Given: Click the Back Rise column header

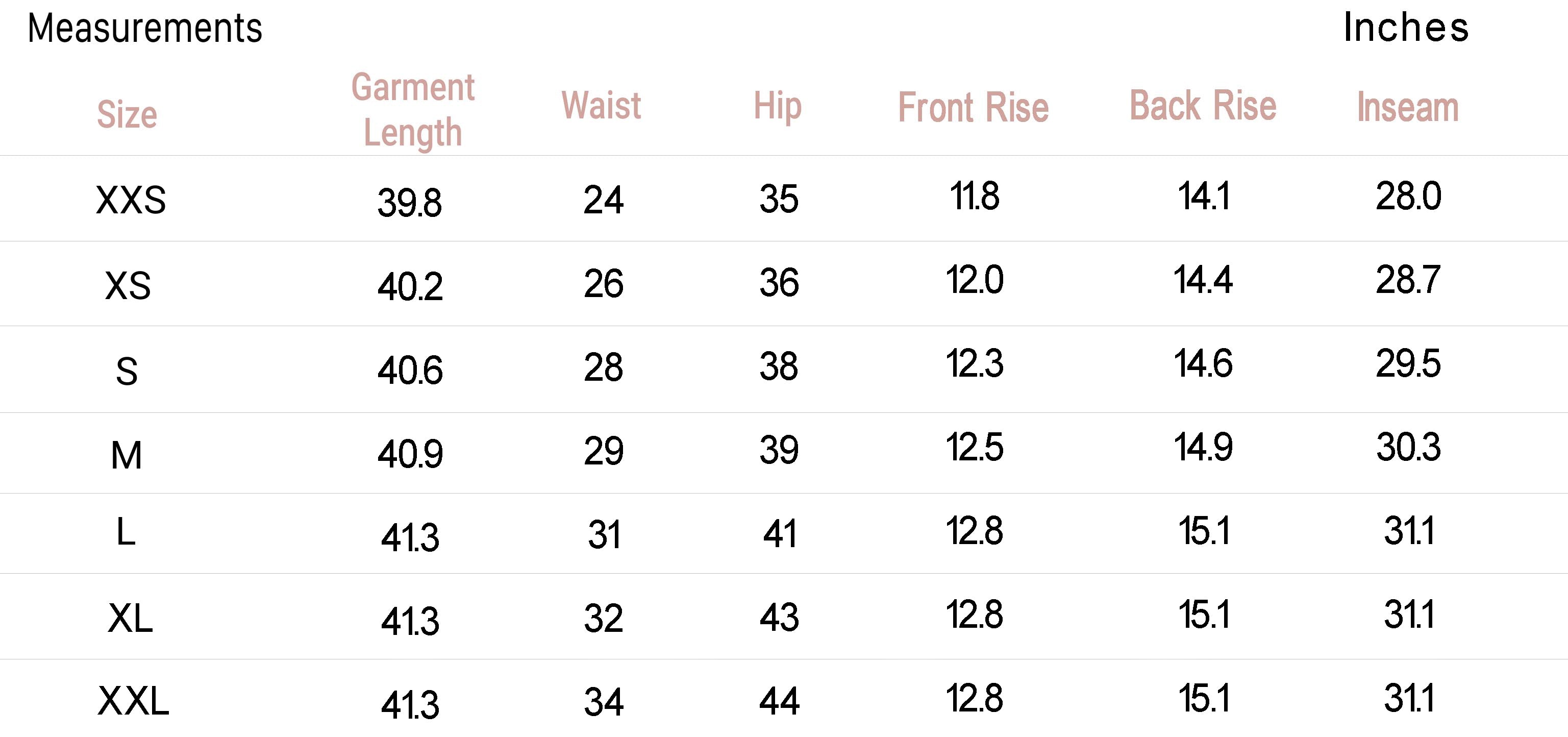Looking at the screenshot, I should 1203,105.
